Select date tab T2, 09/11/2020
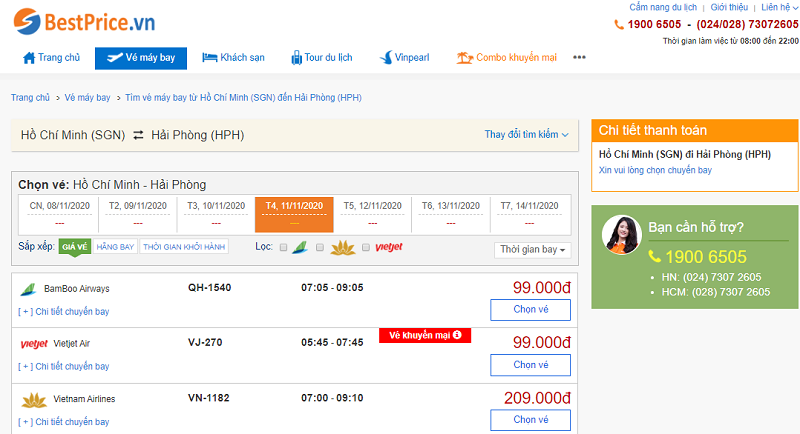This screenshot has width=800, height=434. coord(138,214)
